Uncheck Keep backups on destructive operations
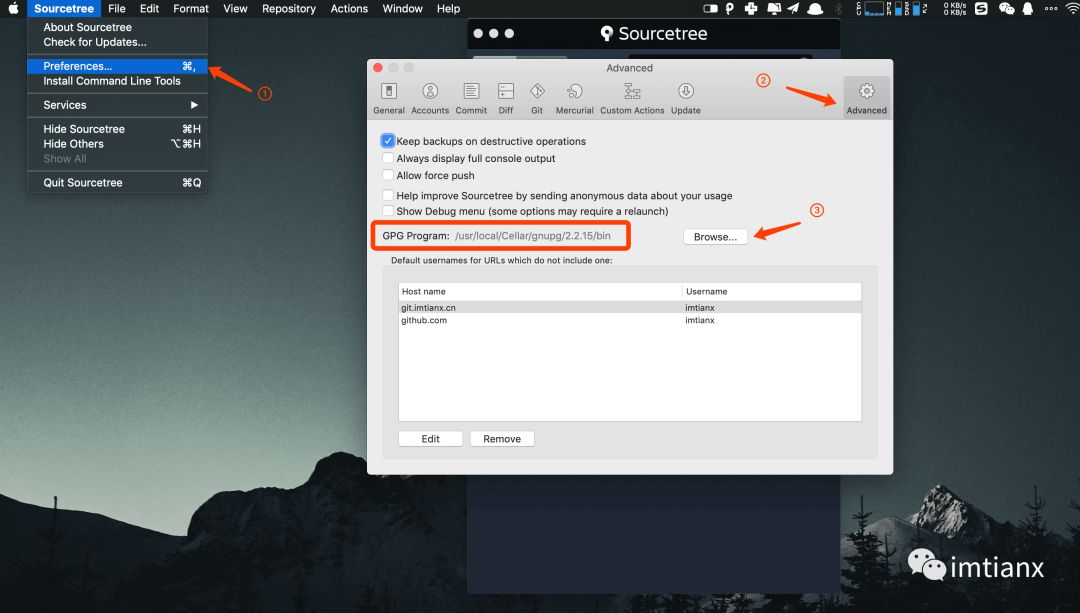Screen dimensions: 1080x613 (388, 141)
